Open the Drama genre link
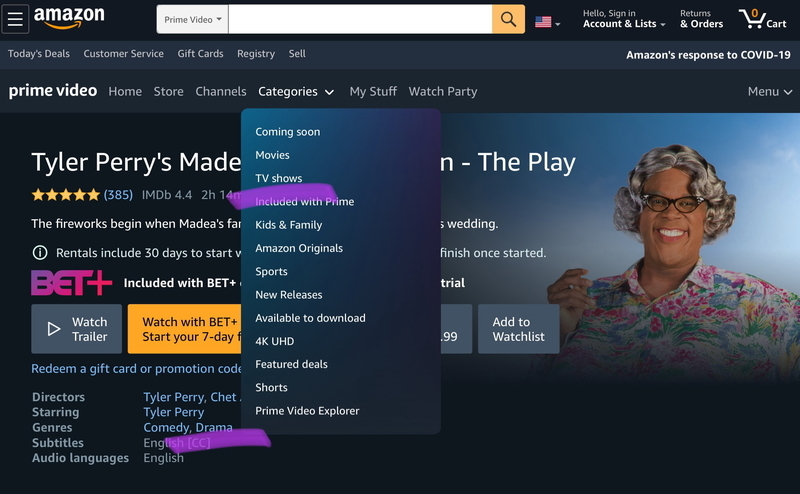 tap(214, 428)
